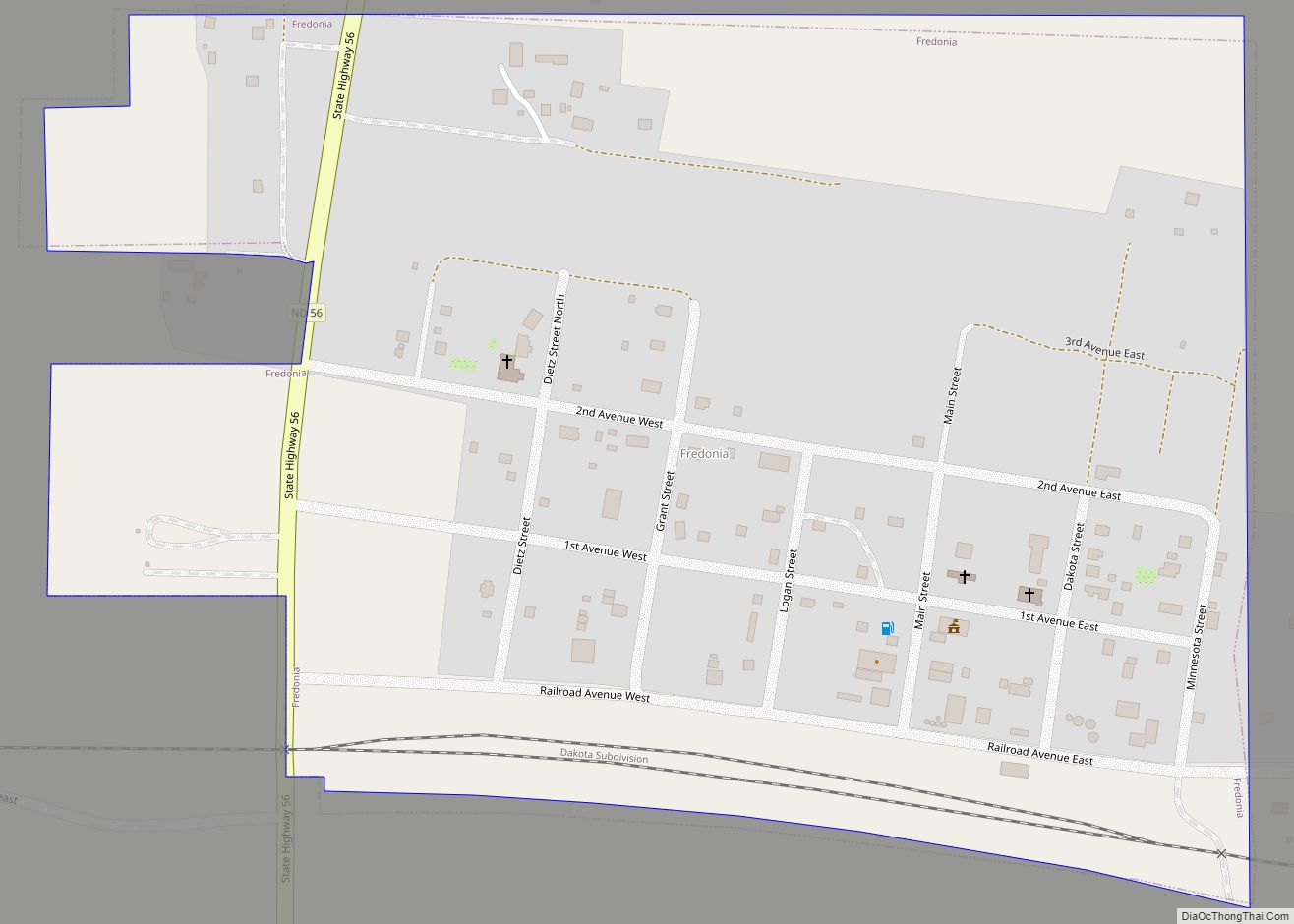The height and width of the screenshot is (924, 1294).
Task: Select the 1st Avenue West label
Action: pyautogui.click(x=606, y=549)
